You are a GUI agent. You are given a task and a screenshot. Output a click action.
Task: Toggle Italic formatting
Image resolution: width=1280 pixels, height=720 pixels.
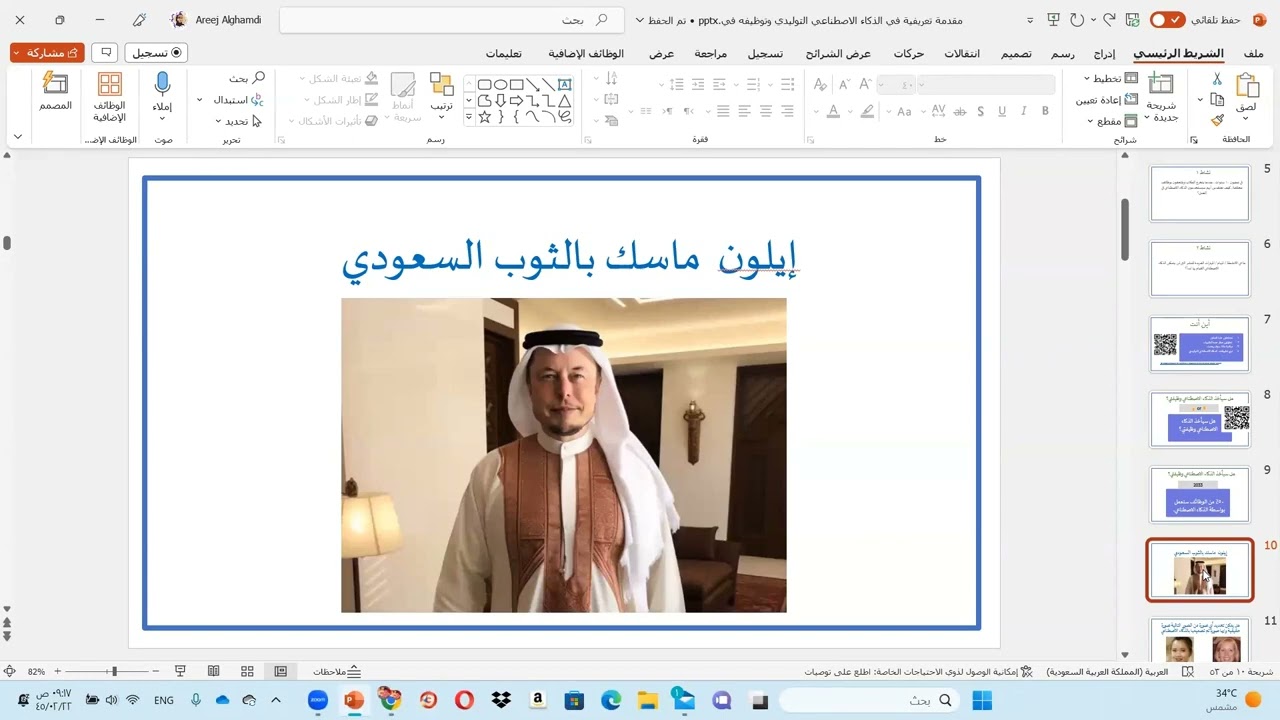pos(1024,111)
